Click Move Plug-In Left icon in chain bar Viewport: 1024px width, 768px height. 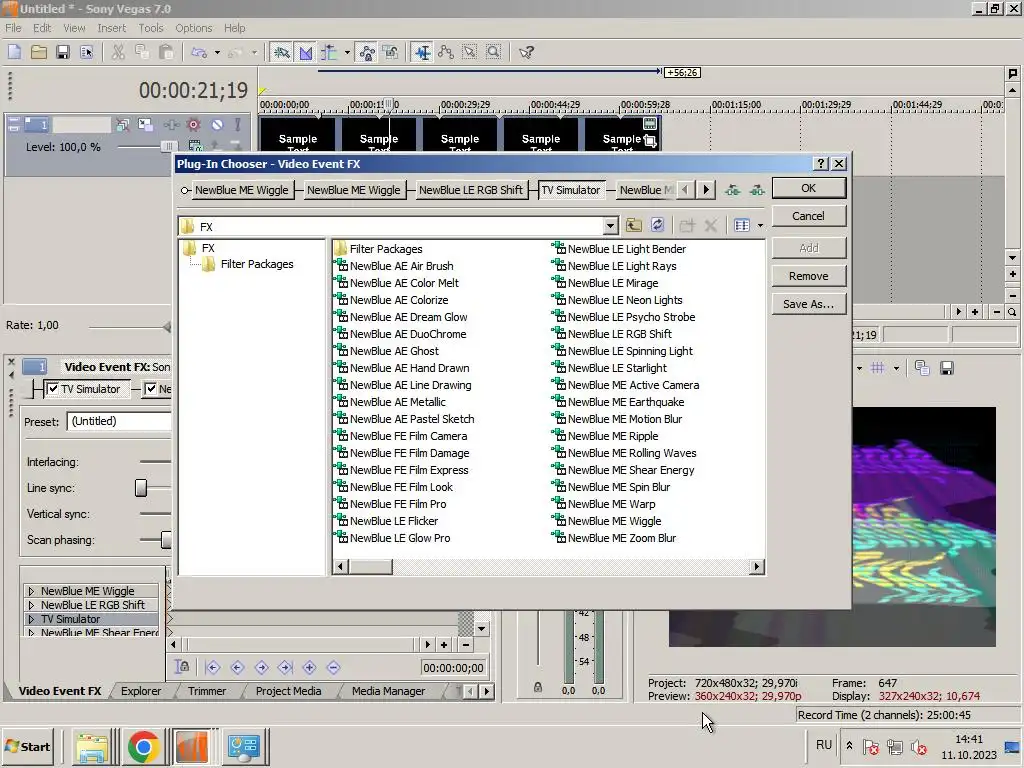click(733, 190)
